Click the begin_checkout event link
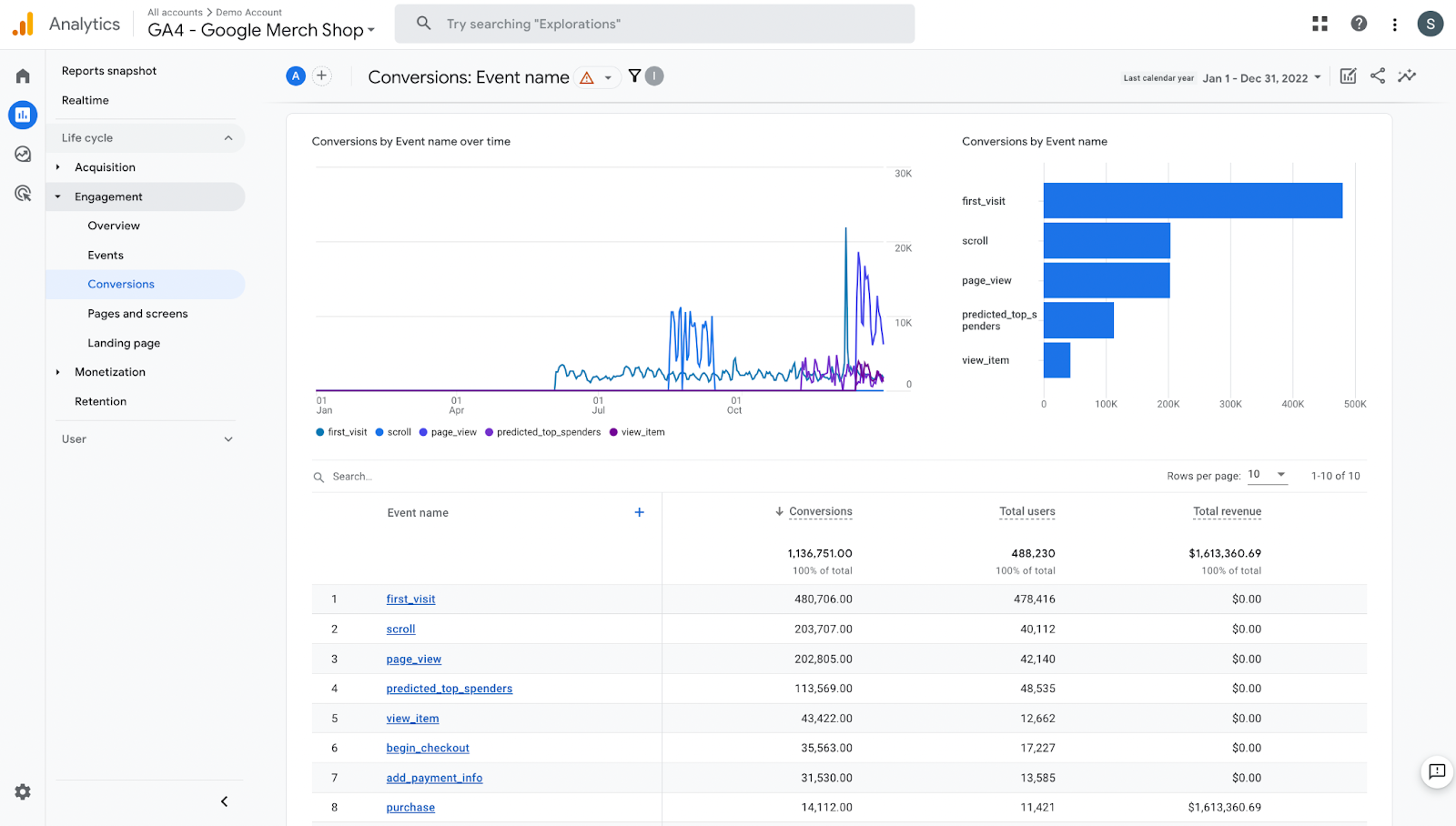Image resolution: width=1456 pixels, height=826 pixels. (x=428, y=748)
